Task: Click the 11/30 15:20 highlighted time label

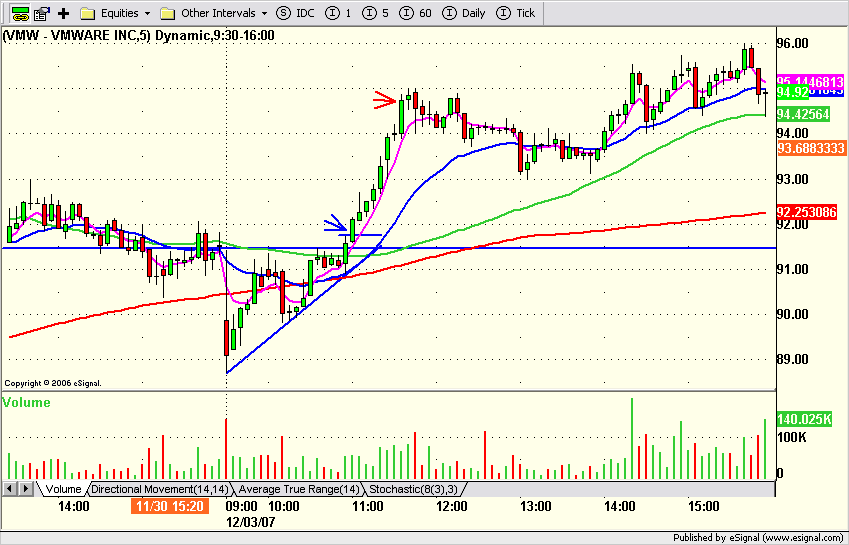Action: [170, 507]
